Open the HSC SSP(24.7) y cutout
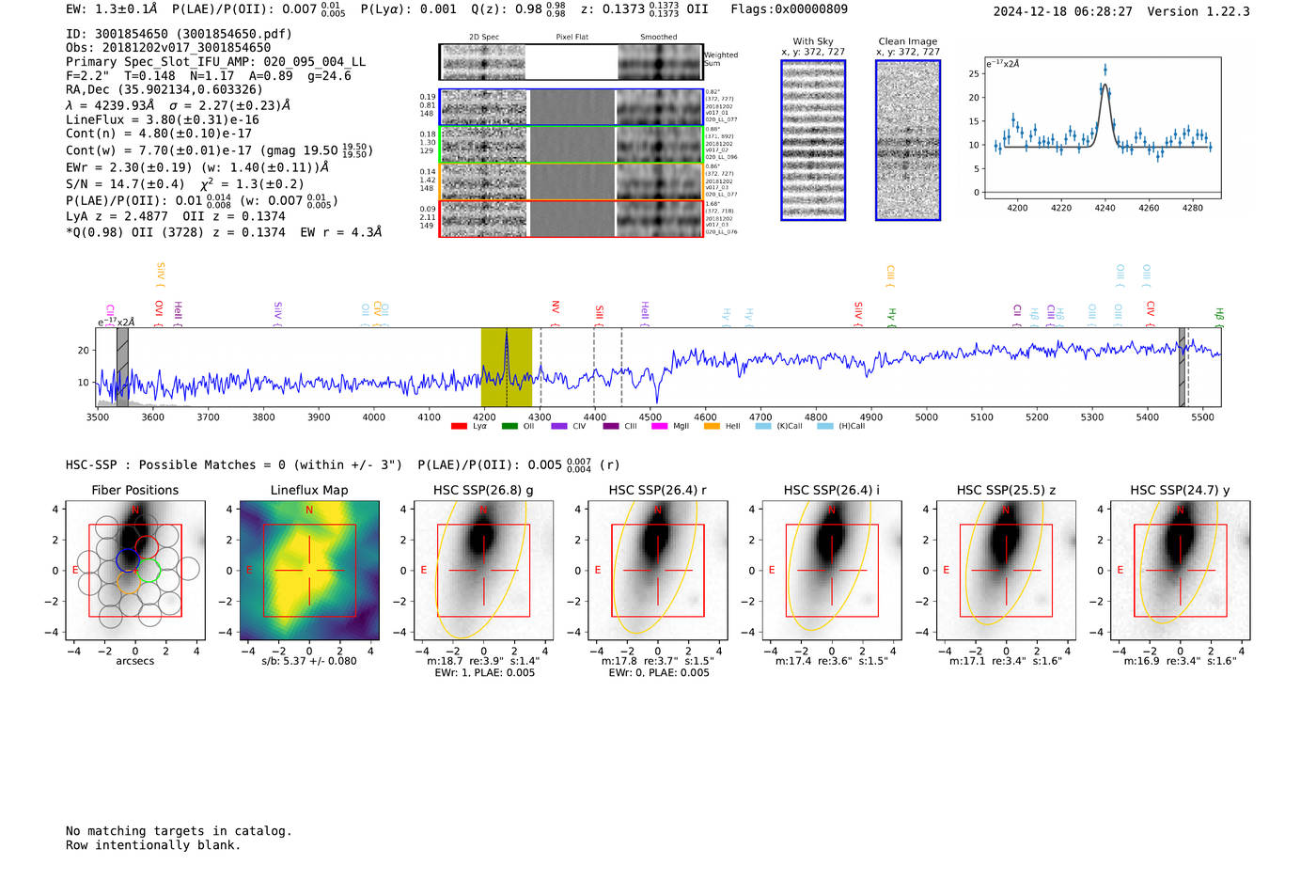The image size is (1316, 896). click(x=1181, y=570)
